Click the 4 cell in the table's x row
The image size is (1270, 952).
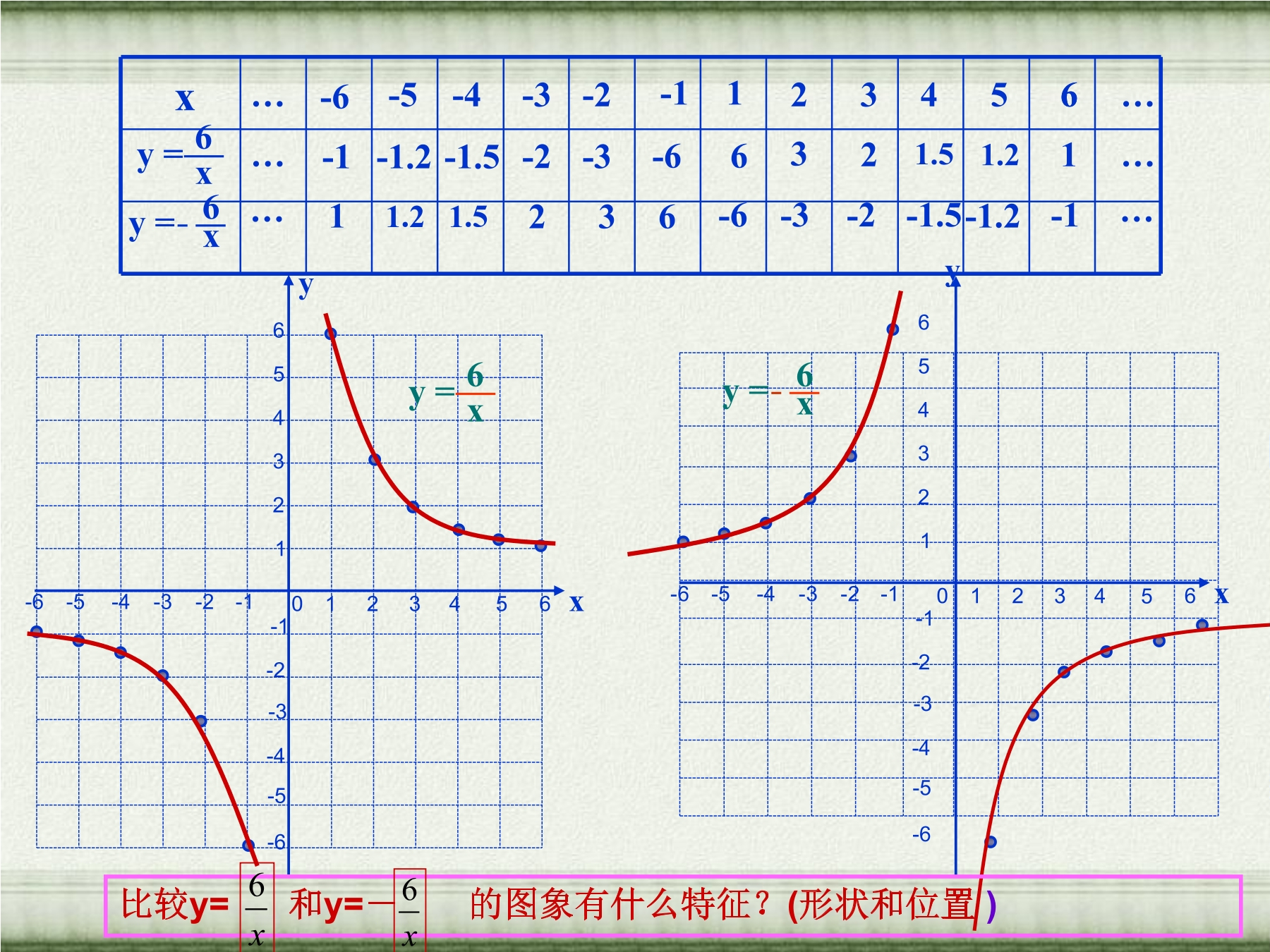929,94
